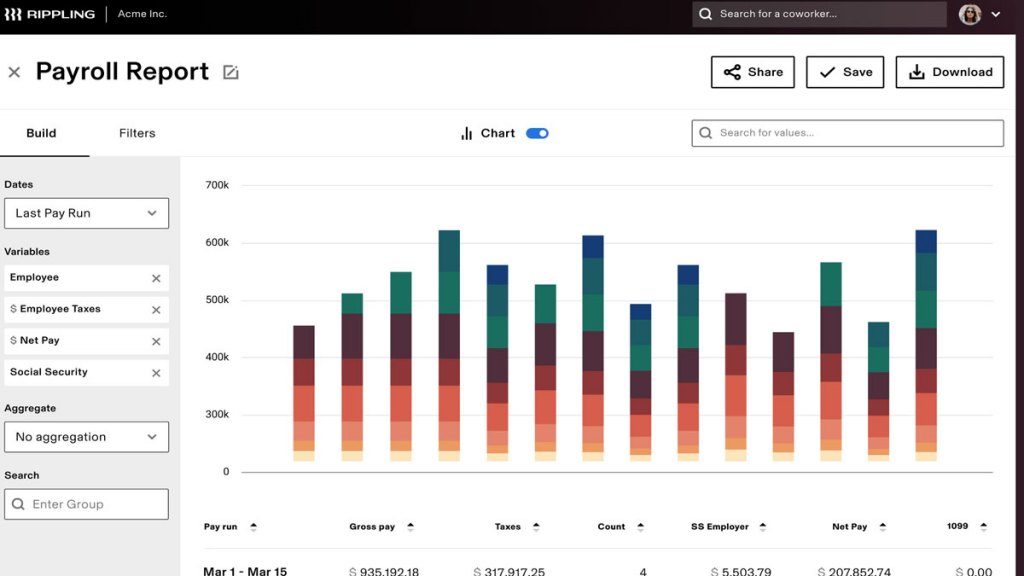Edit the report title using the pencil icon
The width and height of the screenshot is (1024, 576).
pyautogui.click(x=230, y=71)
